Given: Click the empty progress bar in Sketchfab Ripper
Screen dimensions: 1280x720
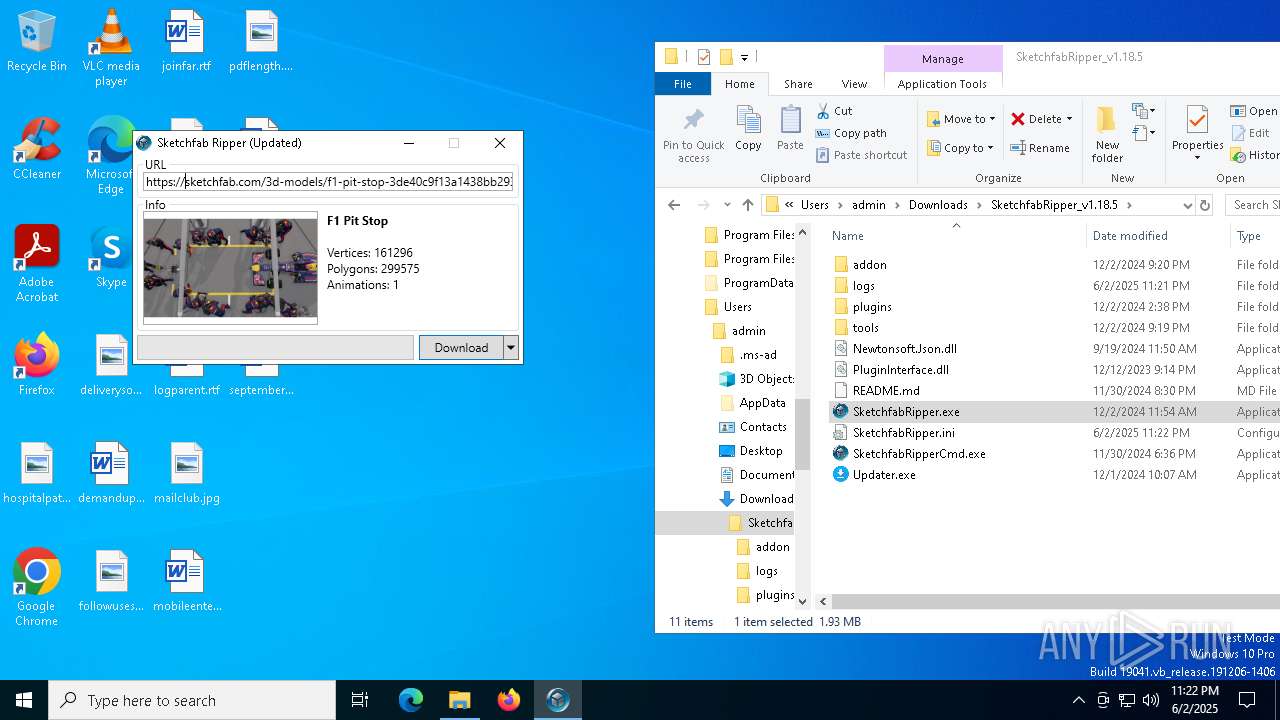Looking at the screenshot, I should 275,347.
